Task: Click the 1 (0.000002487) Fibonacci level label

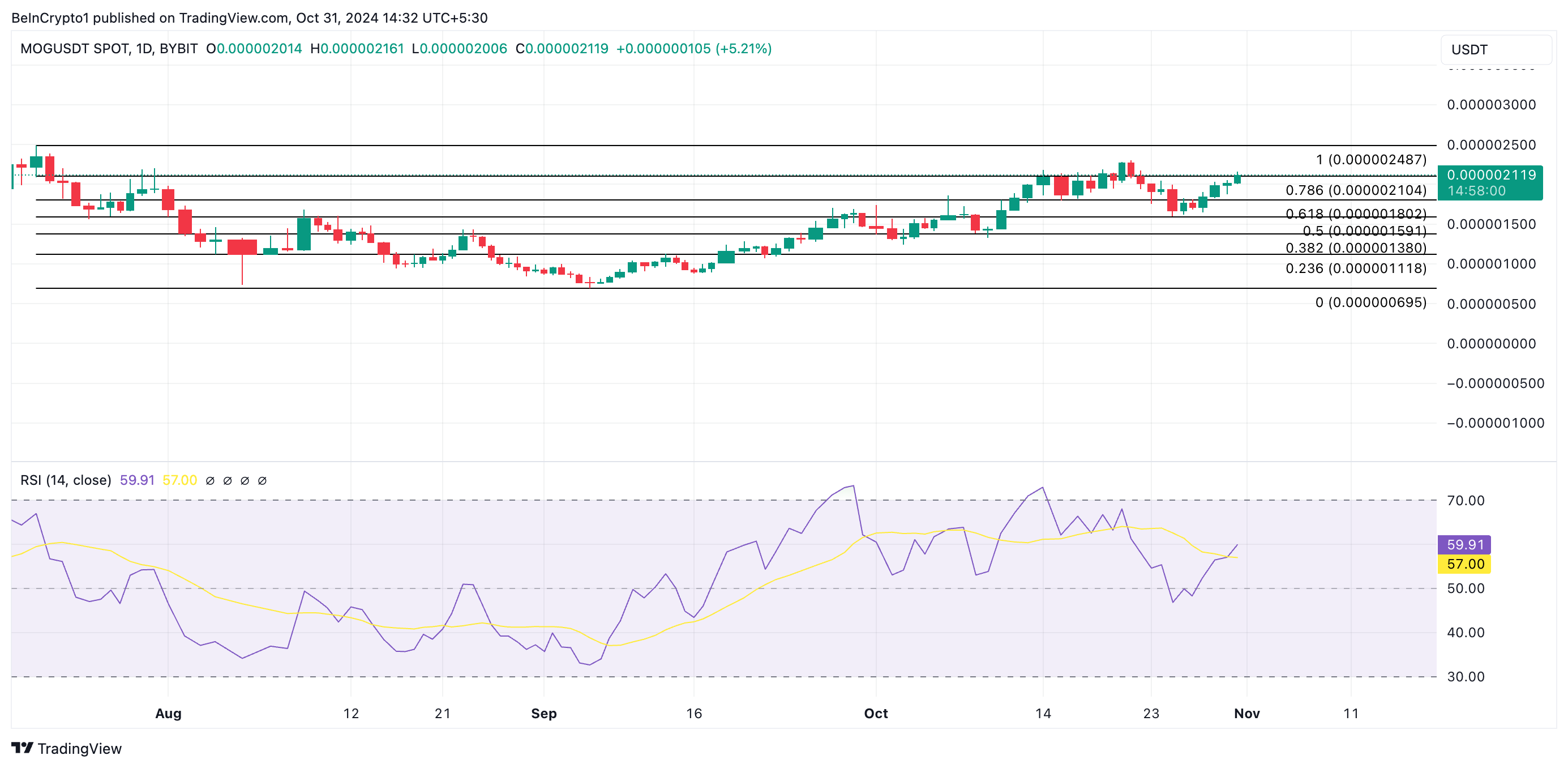Action: click(x=1371, y=160)
